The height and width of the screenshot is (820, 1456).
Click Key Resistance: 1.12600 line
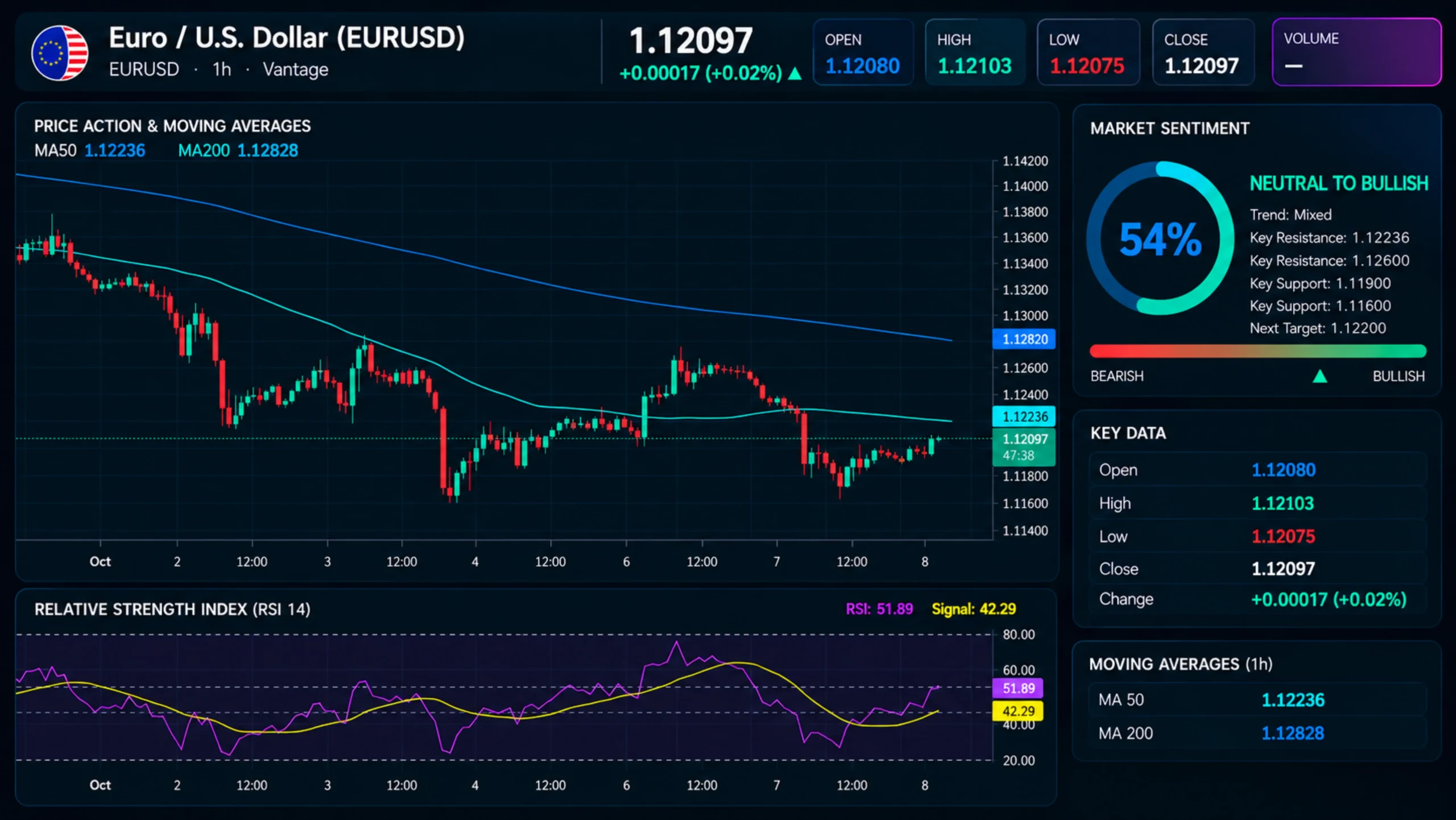click(1329, 261)
